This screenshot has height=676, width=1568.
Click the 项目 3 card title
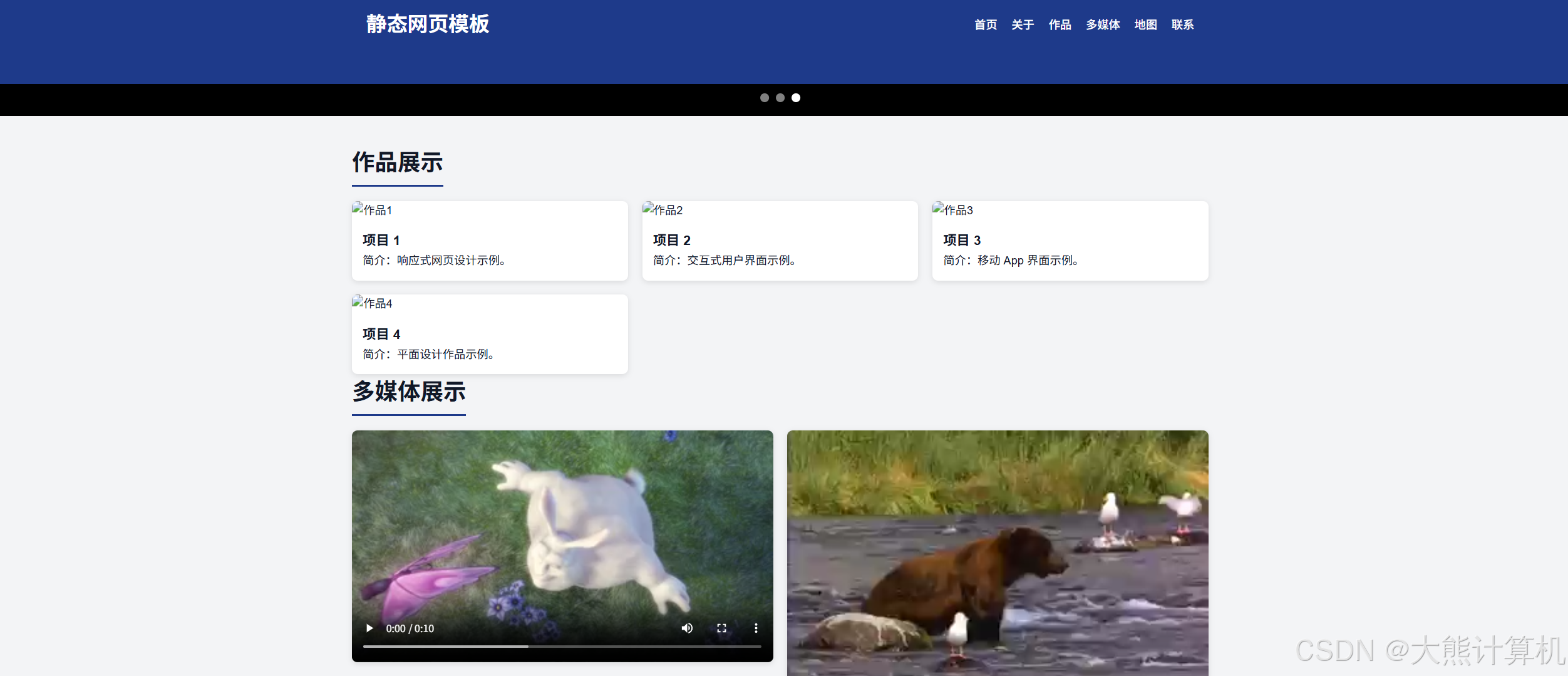tap(962, 240)
